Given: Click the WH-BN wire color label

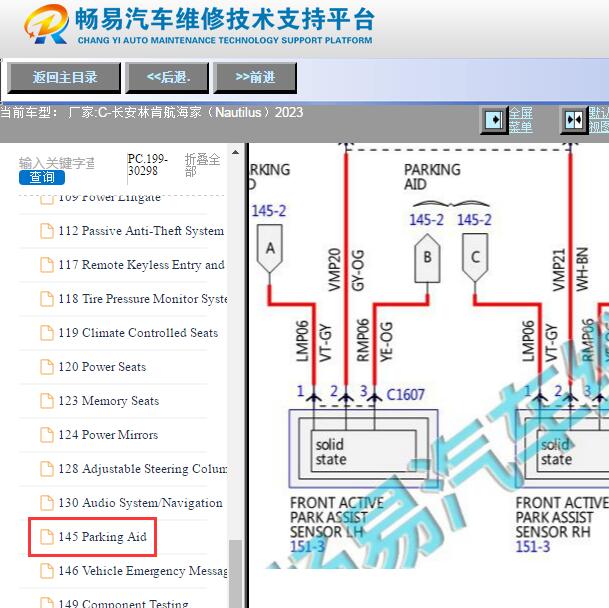Looking at the screenshot, I should pos(582,269).
